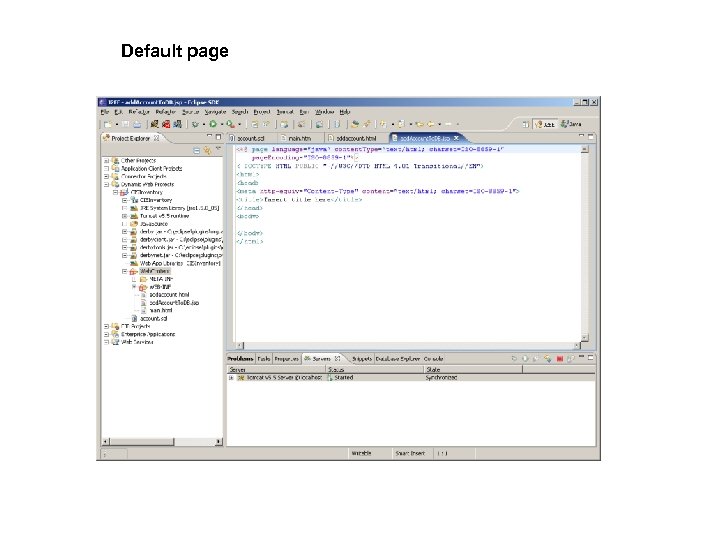Screen dimensions: 720x540
Task: Maximize the Servers panel
Action: pyautogui.click(x=591, y=357)
